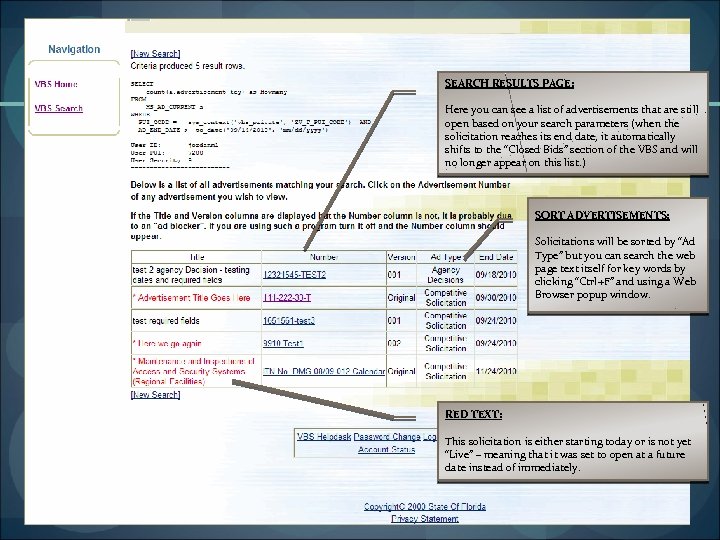Click version Original in the 111-222-33-T row
Image resolution: width=720 pixels, height=540 pixels.
[401, 298]
